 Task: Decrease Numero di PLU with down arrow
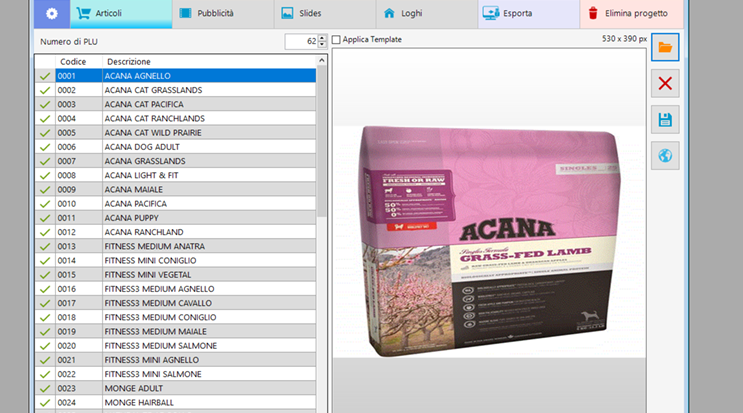[x=322, y=45]
